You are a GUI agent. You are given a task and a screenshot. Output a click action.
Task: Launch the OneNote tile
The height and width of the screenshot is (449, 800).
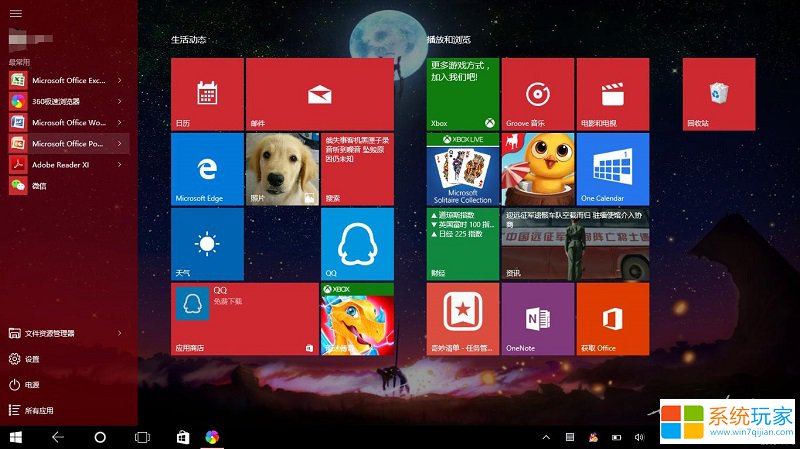pos(538,319)
